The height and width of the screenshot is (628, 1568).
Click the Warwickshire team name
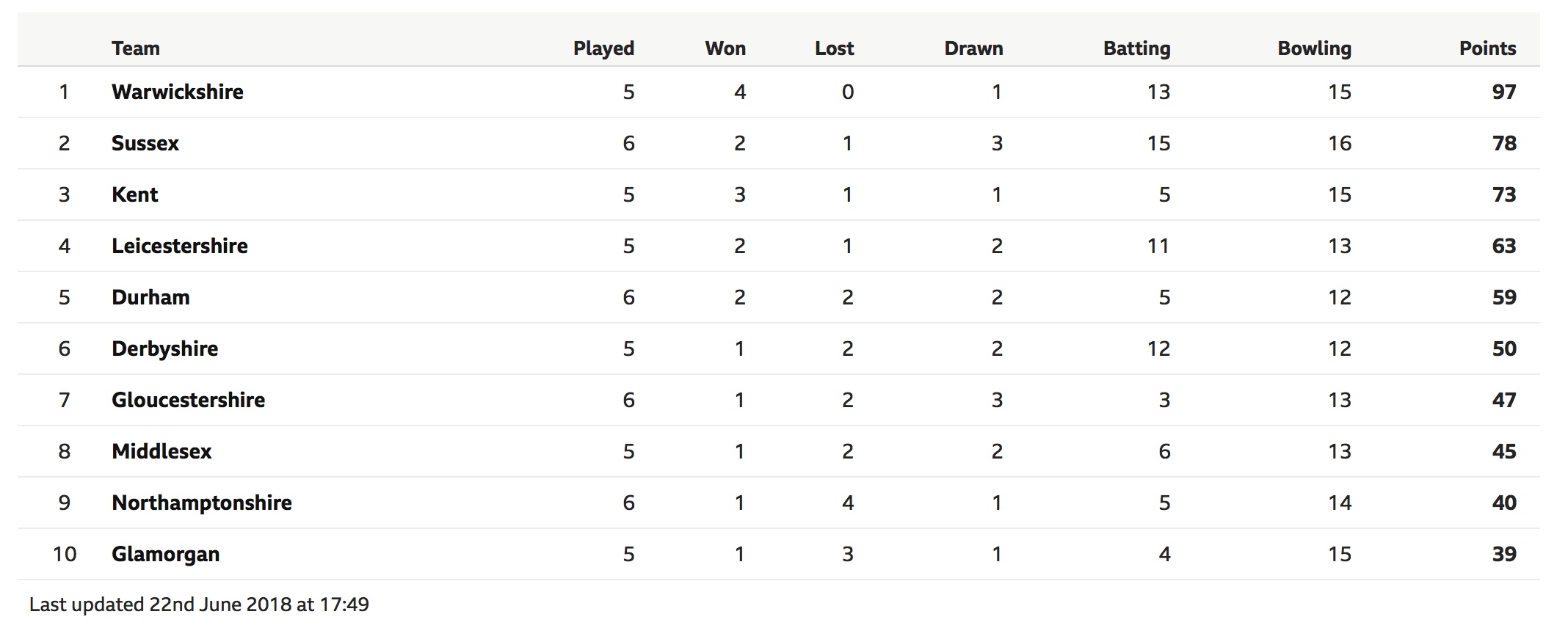click(x=178, y=92)
